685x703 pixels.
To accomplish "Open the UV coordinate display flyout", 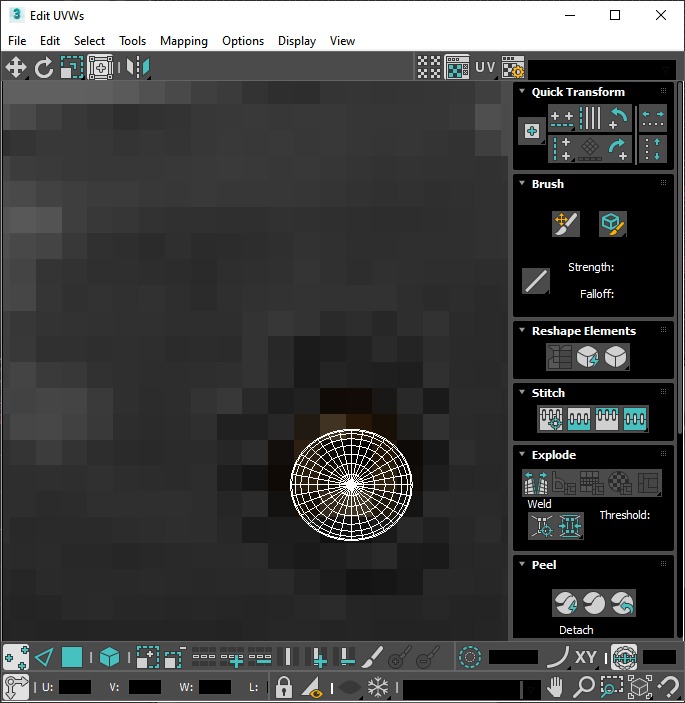I will click(x=485, y=68).
